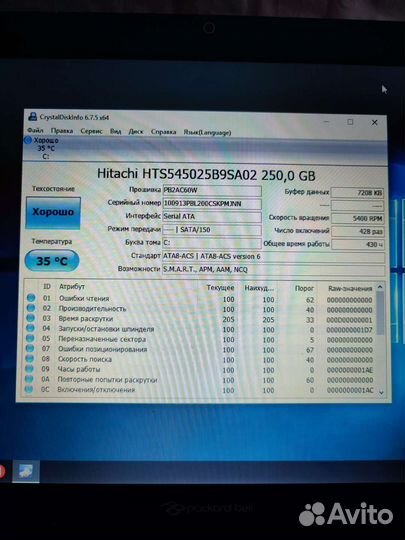Open the Вид menu
This screenshot has height=540, width=405.
pyautogui.click(x=115, y=132)
